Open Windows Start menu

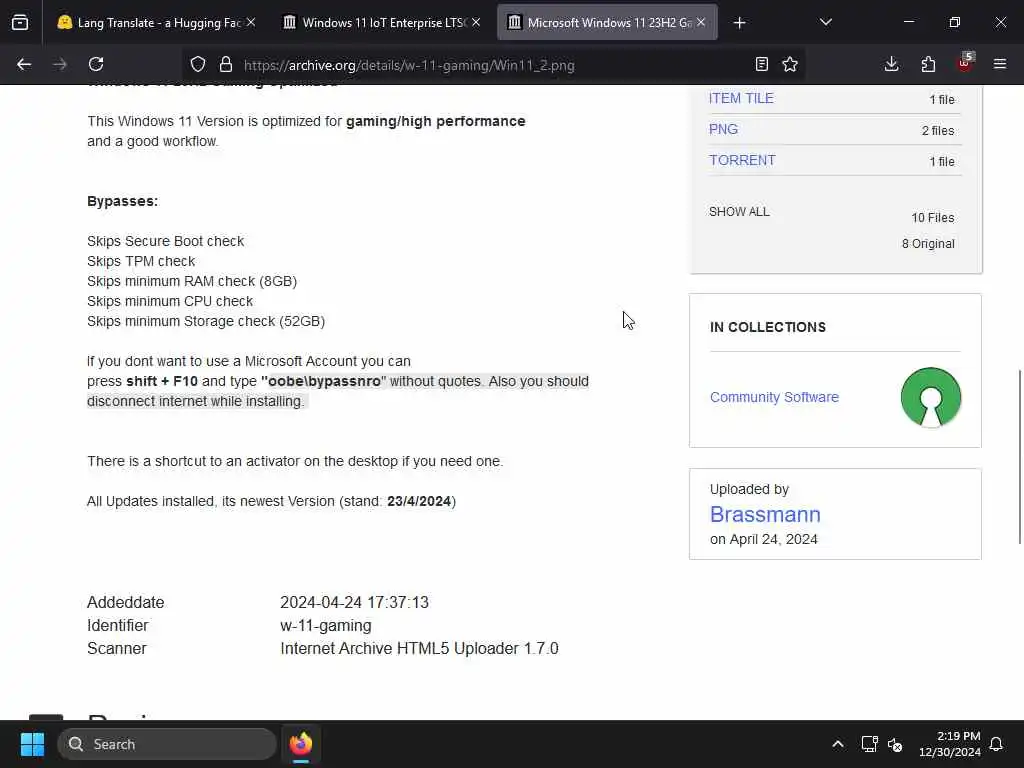[32, 744]
